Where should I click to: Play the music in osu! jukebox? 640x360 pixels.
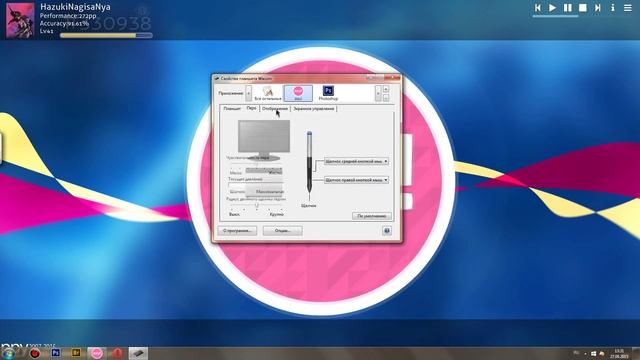point(552,8)
